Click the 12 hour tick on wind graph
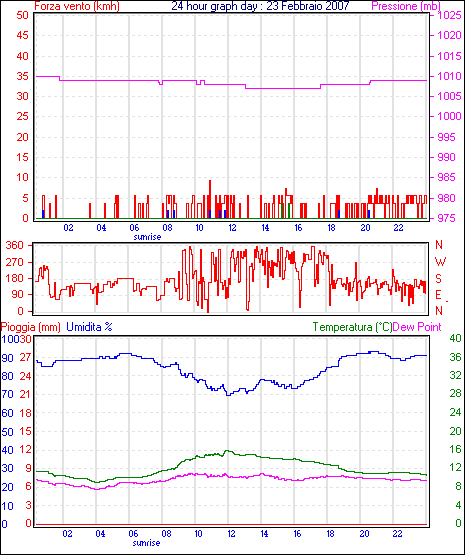This screenshot has height=556, width=466. pos(232,228)
